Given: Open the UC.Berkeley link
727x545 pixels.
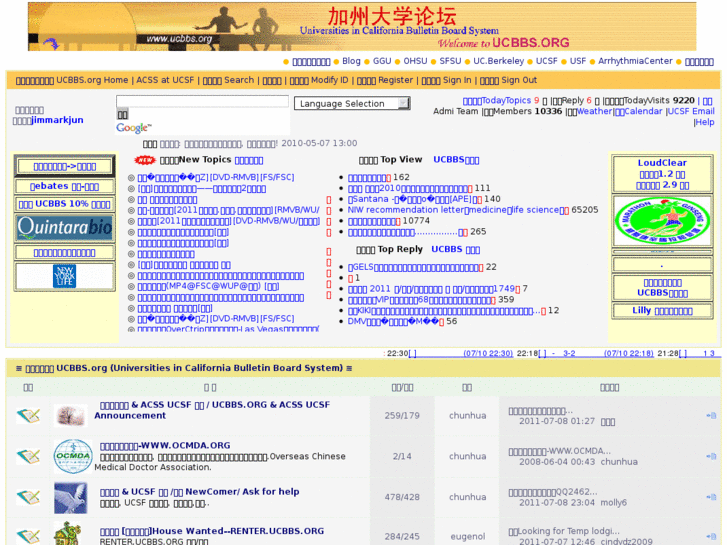Looking at the screenshot, I should [498, 61].
